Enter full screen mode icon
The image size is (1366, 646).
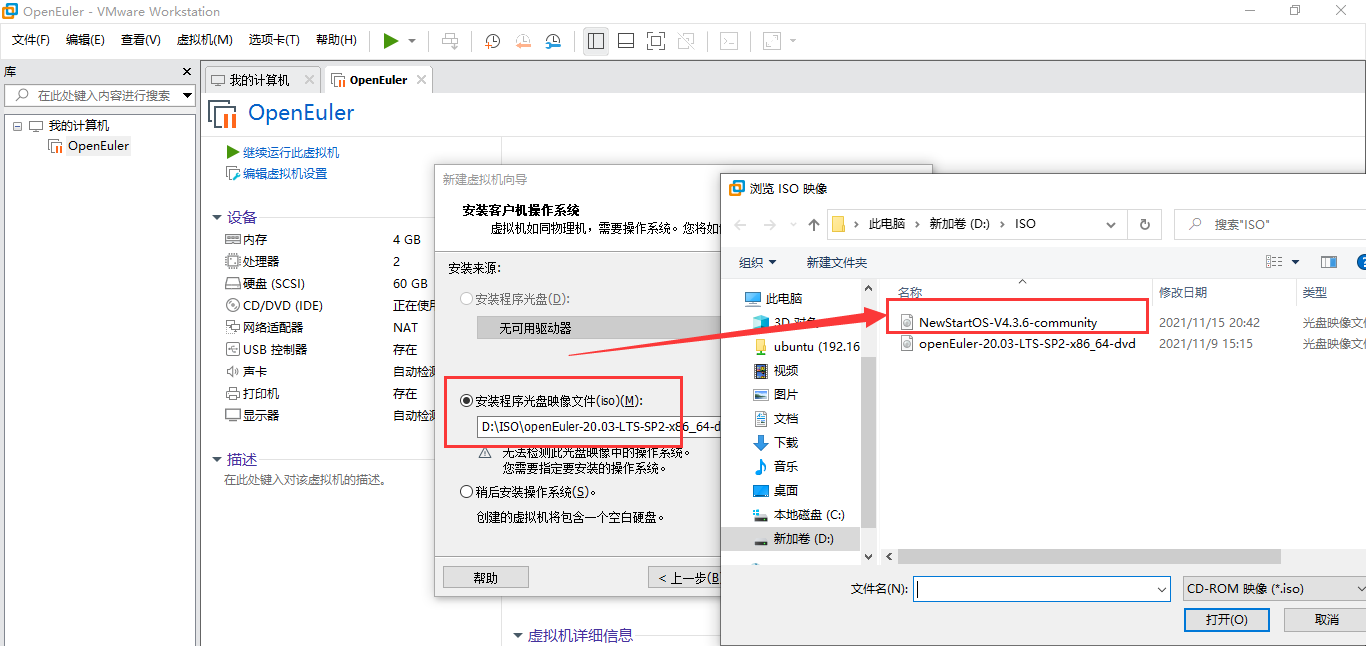coord(656,41)
